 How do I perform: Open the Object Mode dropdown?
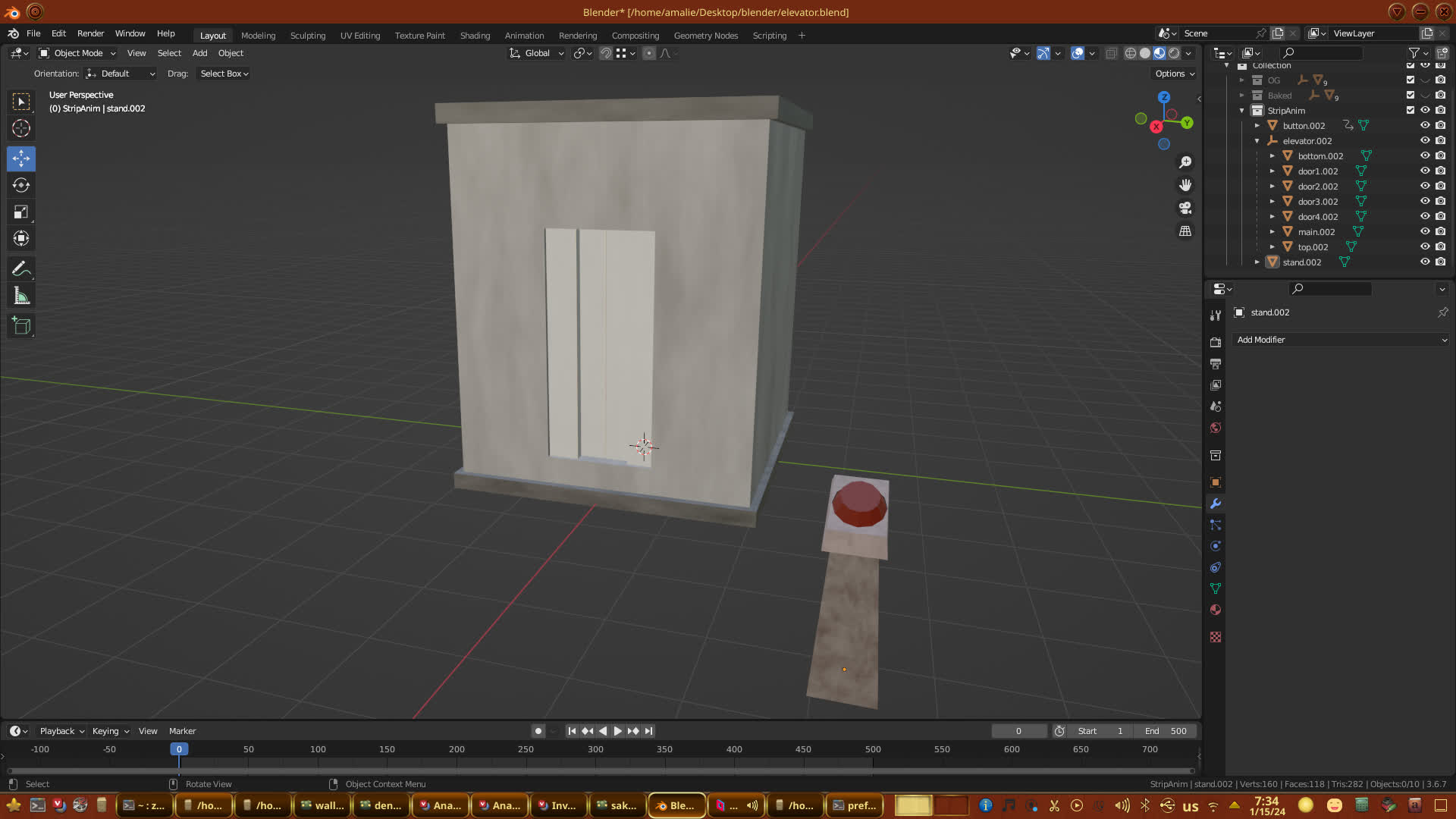pyautogui.click(x=77, y=53)
